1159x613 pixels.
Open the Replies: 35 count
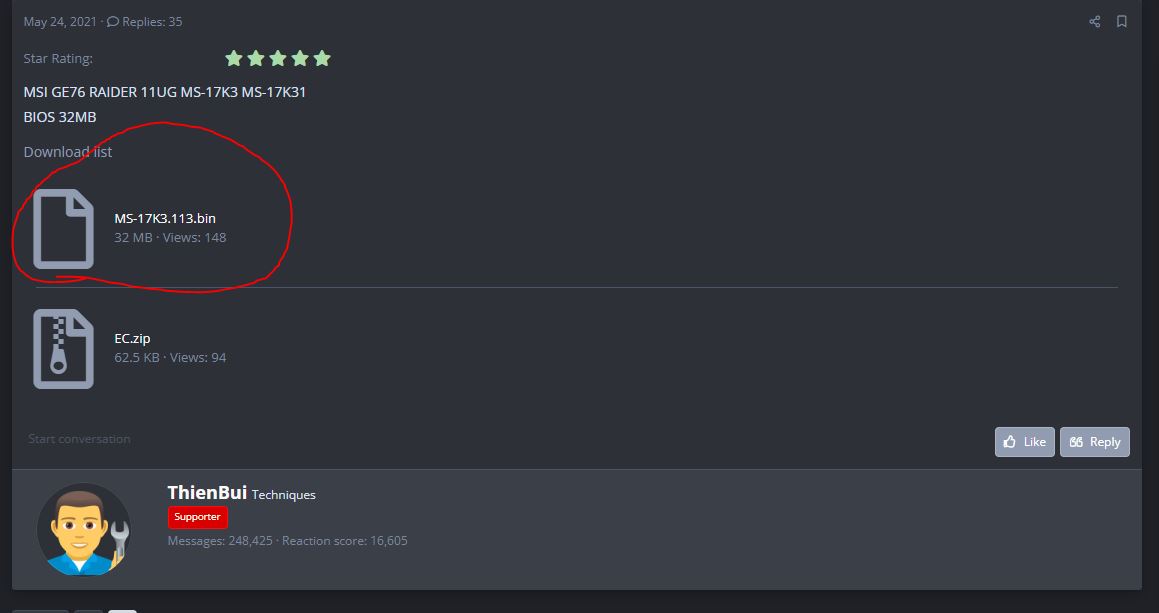click(145, 21)
